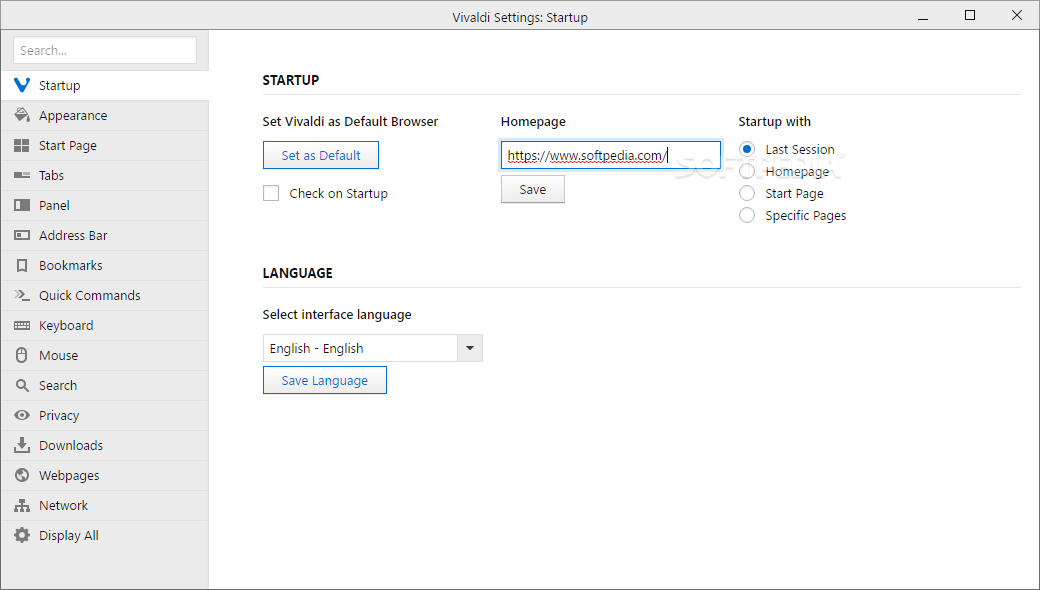Viewport: 1040px width, 590px height.
Task: Open Network settings
Action: tap(105, 505)
